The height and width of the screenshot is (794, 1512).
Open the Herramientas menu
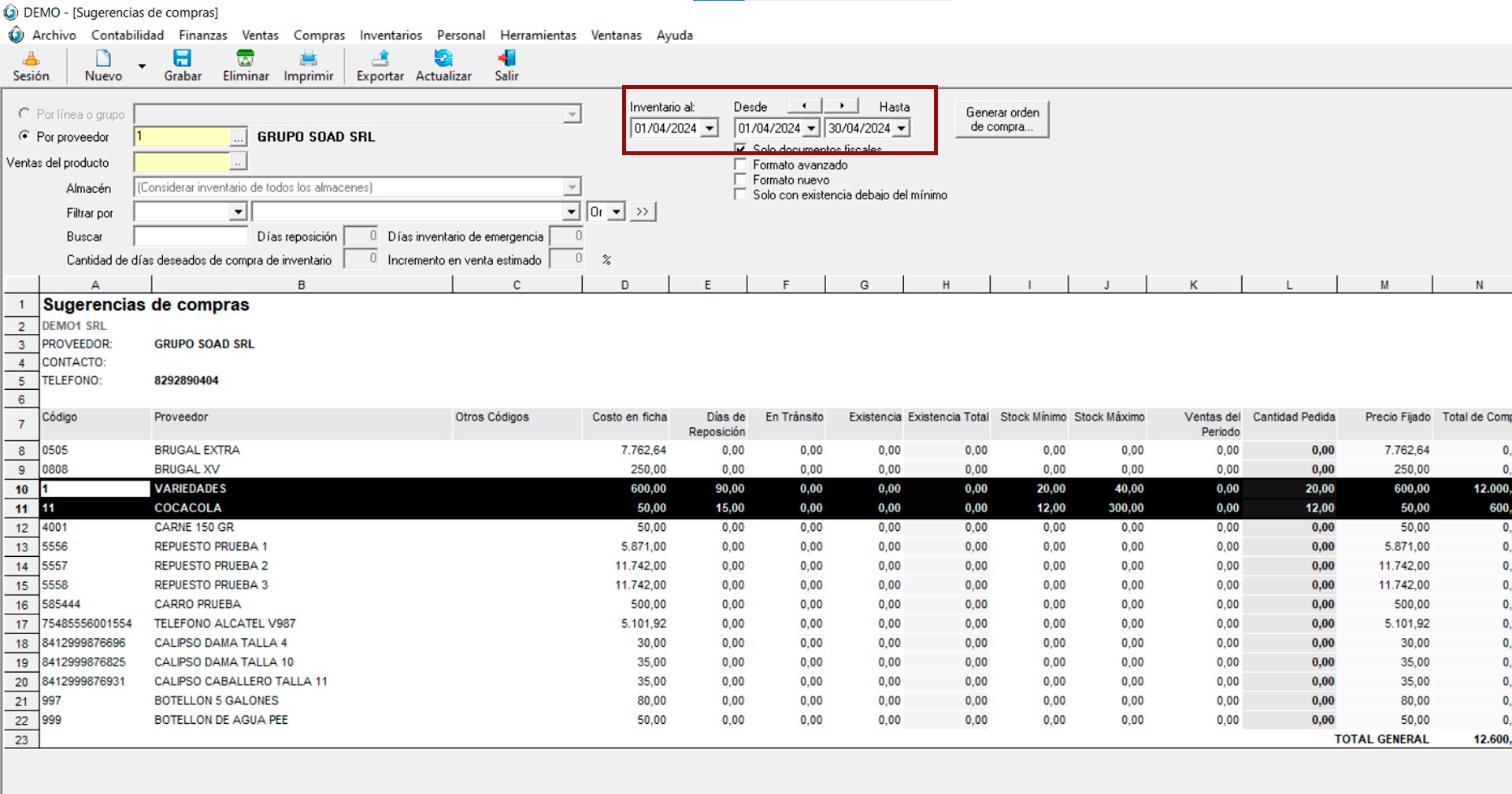[538, 35]
